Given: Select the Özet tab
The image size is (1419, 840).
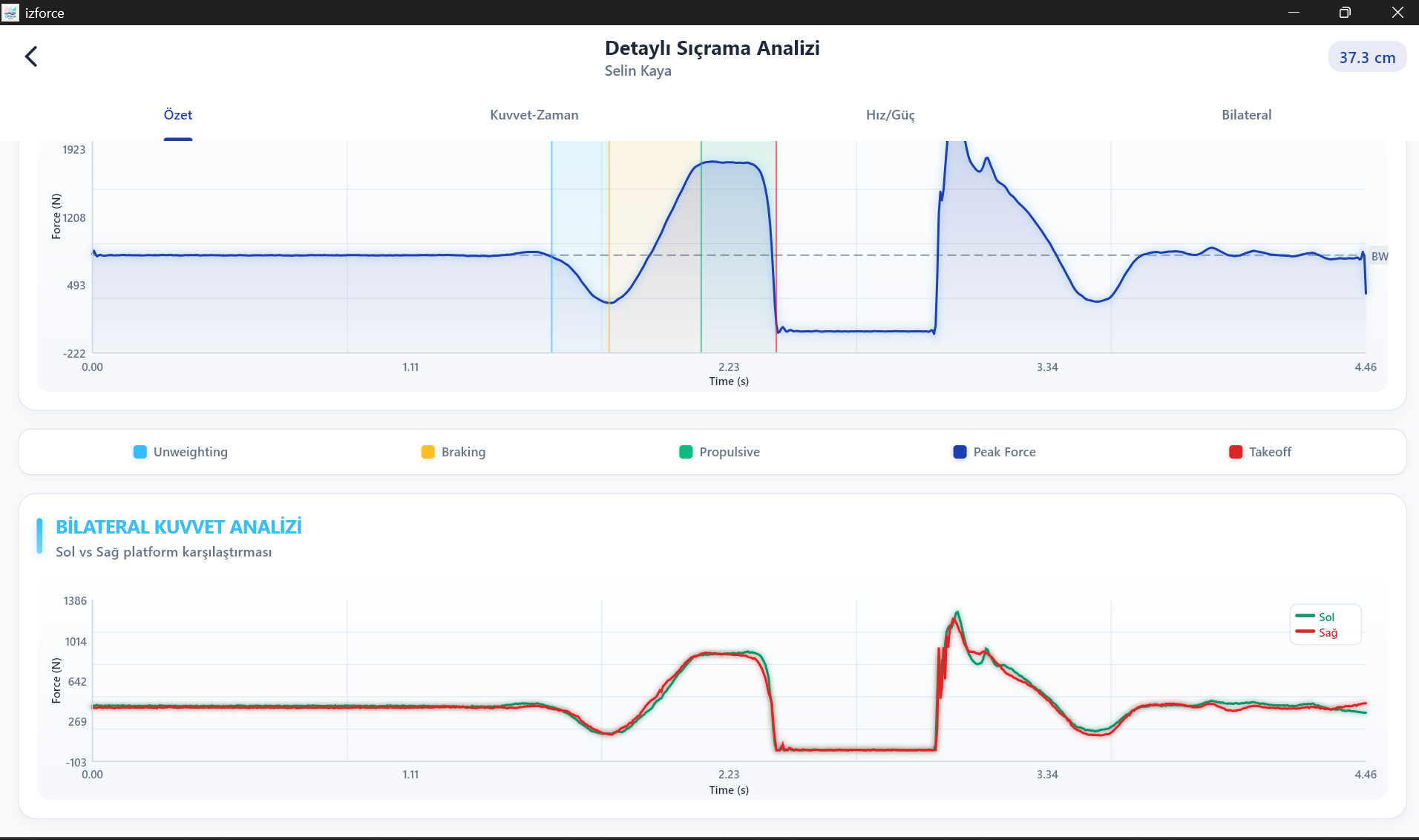Looking at the screenshot, I should pos(178,115).
